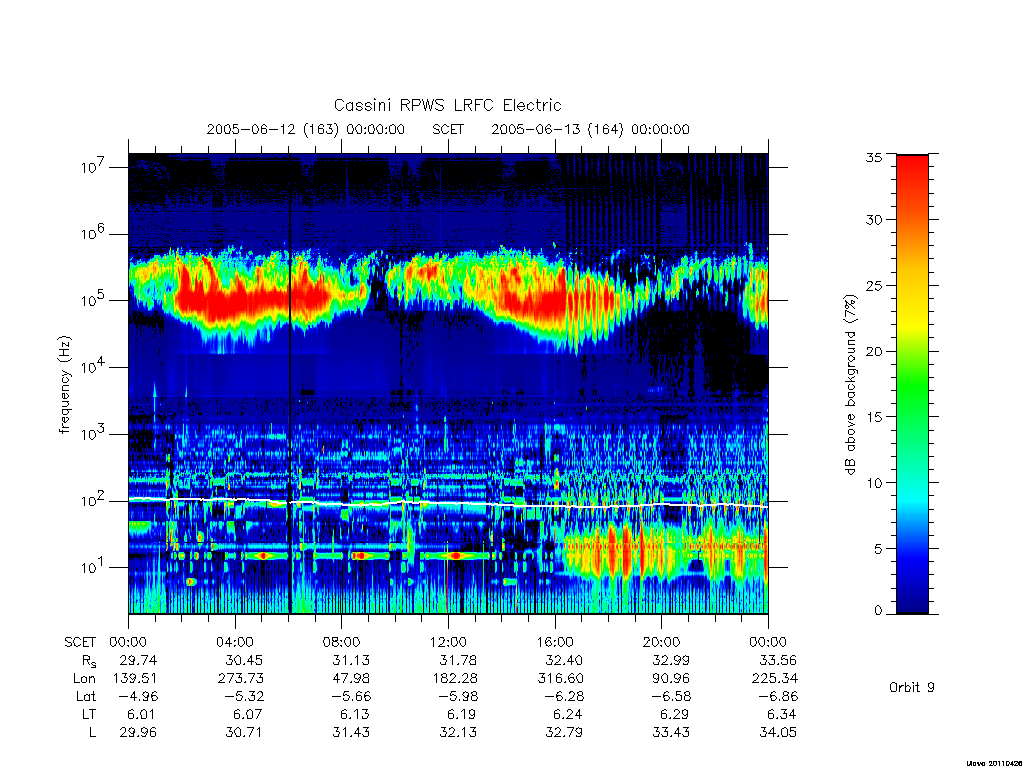
Task: Click the Rs value '33.56'
Action: point(778,660)
